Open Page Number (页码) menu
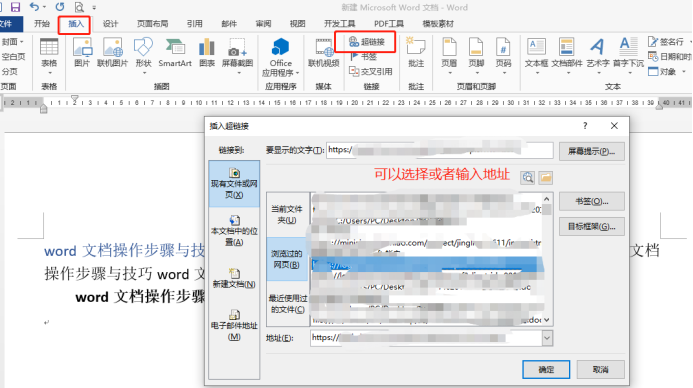The image size is (693, 388). click(503, 56)
